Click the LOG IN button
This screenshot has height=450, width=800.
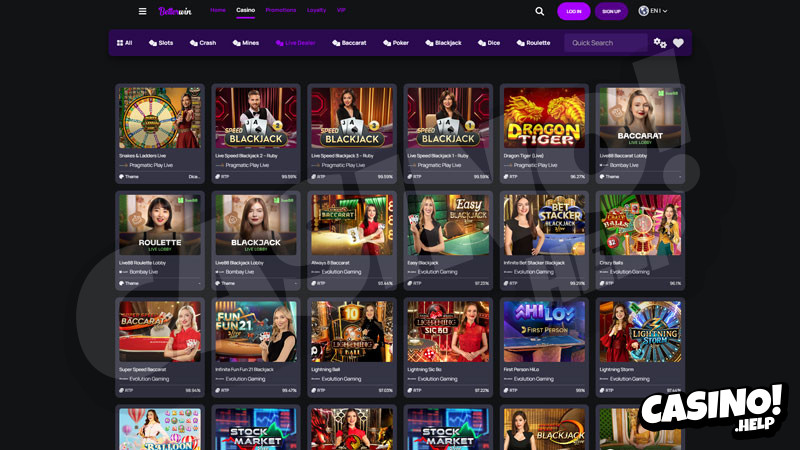pyautogui.click(x=573, y=11)
